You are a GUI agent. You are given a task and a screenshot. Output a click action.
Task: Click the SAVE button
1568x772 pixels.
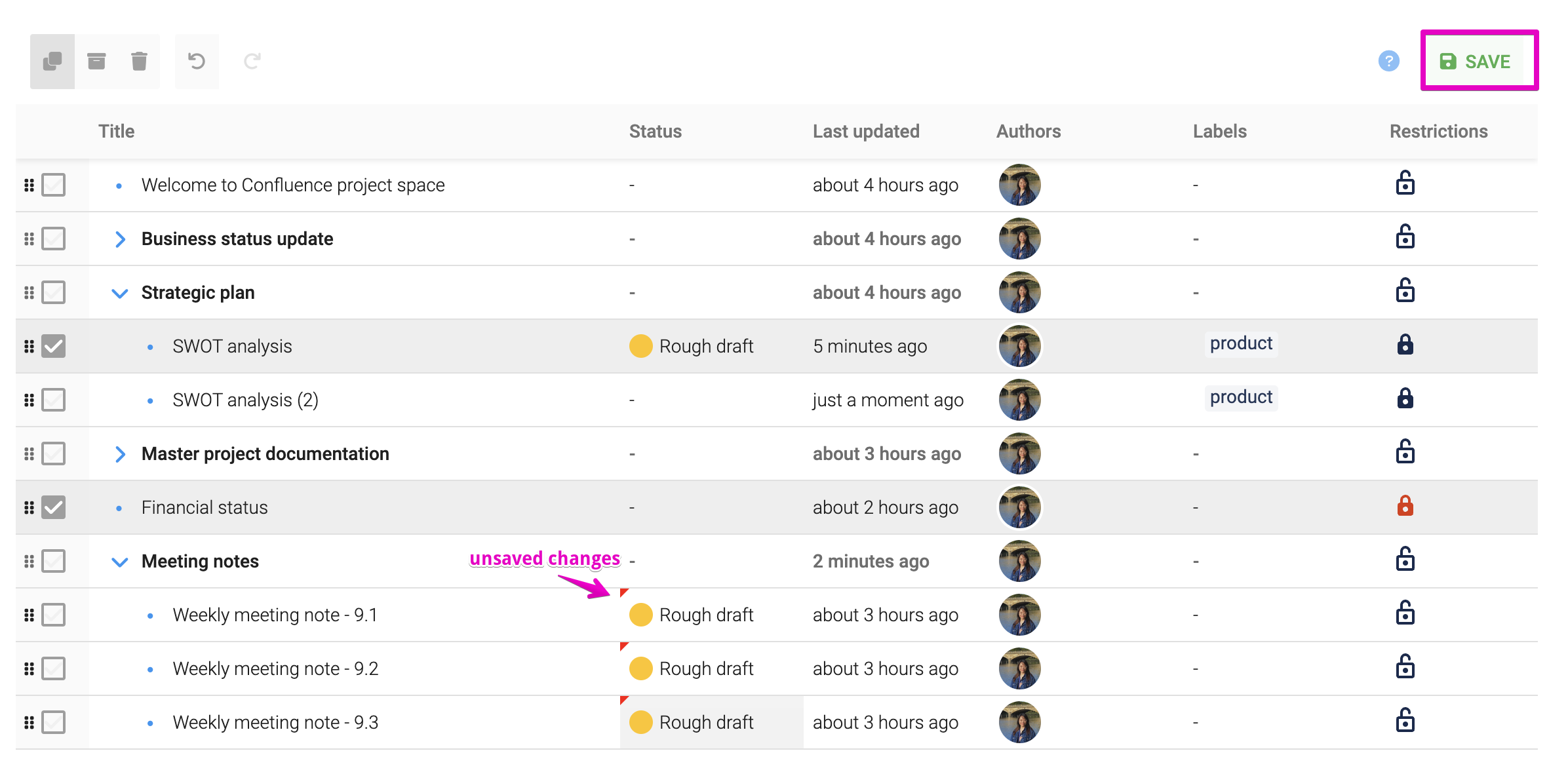tap(1480, 61)
